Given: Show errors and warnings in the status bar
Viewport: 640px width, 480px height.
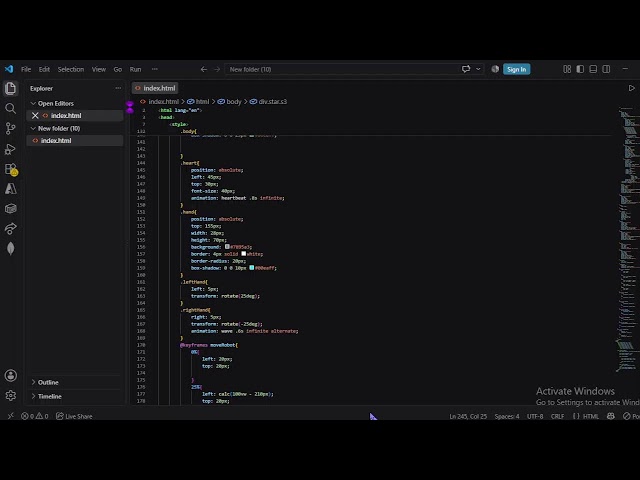Looking at the screenshot, I should 35,416.
